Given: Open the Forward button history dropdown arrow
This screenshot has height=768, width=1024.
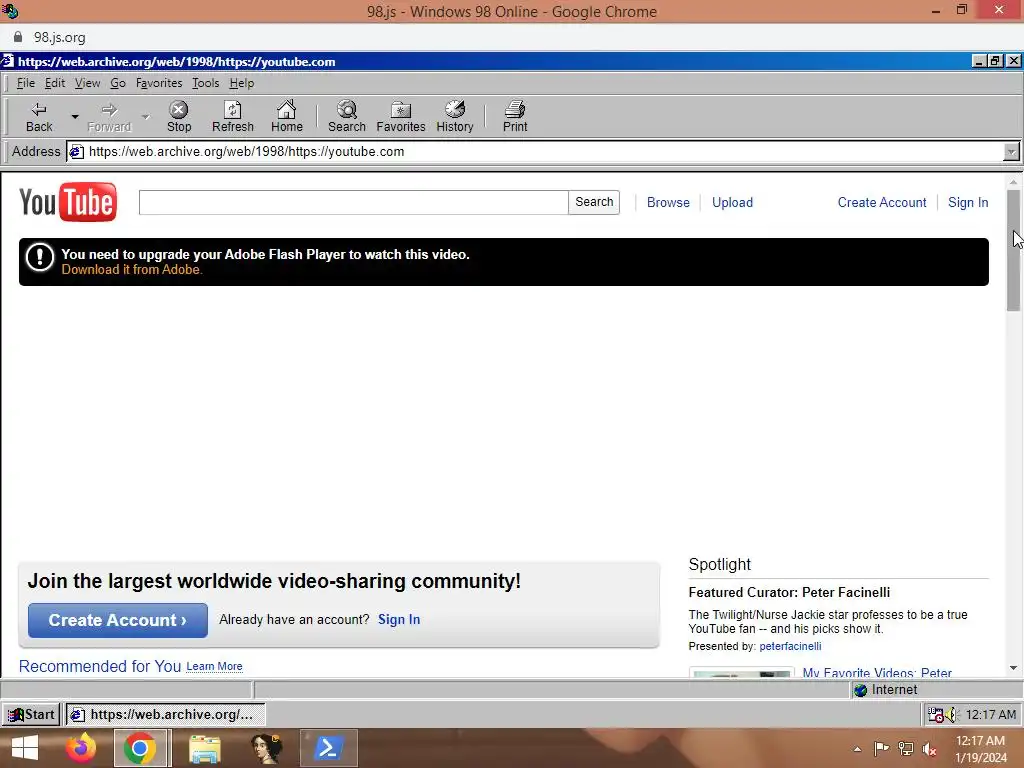Looking at the screenshot, I should point(146,117).
